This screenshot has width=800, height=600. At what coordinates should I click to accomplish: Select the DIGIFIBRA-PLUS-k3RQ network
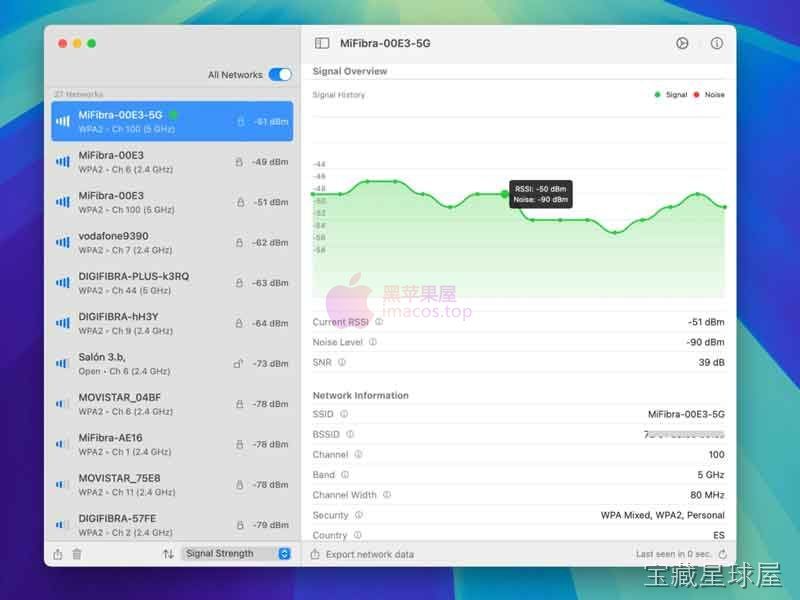(172, 283)
